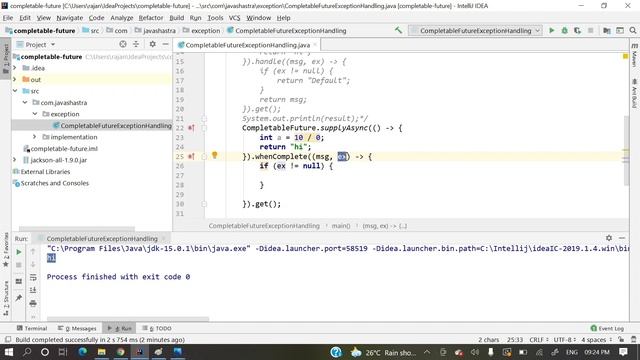Image resolution: width=640 pixels, height=360 pixels.
Task: Change line separator CRLF in status bar
Action: (x=538, y=340)
